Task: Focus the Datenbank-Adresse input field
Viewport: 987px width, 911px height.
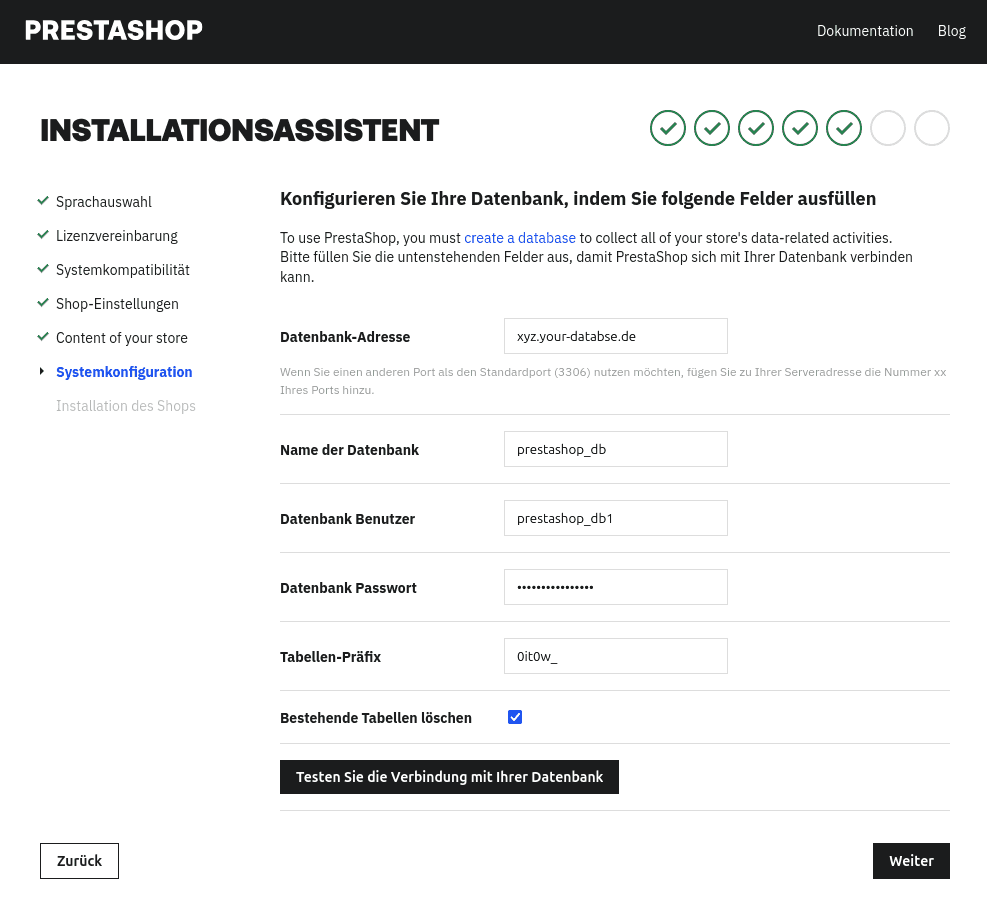Action: (x=615, y=336)
